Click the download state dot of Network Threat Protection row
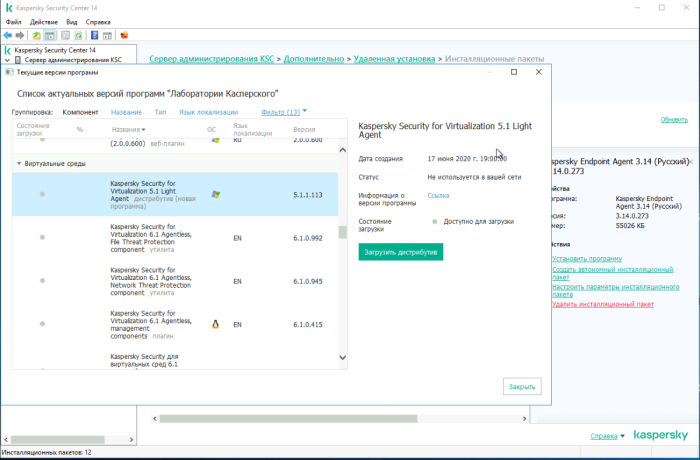Screen dimensions: 700x460 click(42, 281)
